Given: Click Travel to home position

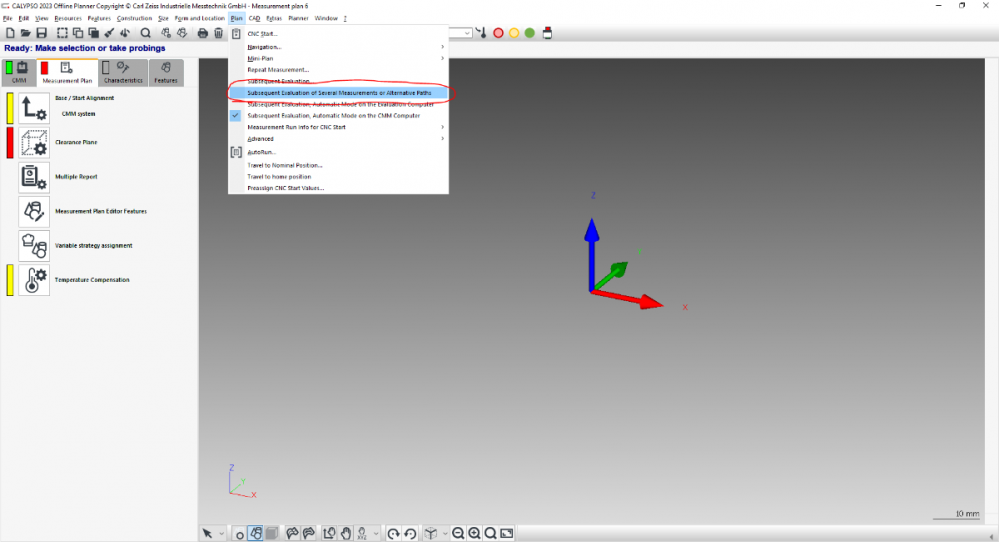Looking at the screenshot, I should (279, 176).
